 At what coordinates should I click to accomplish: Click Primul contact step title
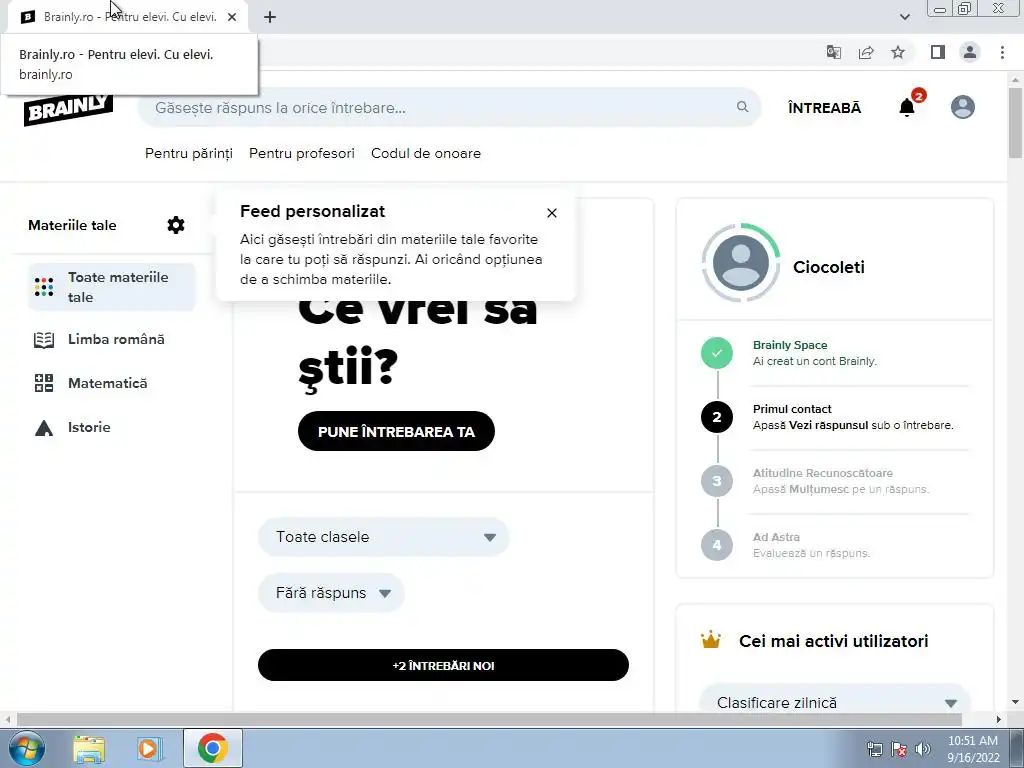point(792,409)
